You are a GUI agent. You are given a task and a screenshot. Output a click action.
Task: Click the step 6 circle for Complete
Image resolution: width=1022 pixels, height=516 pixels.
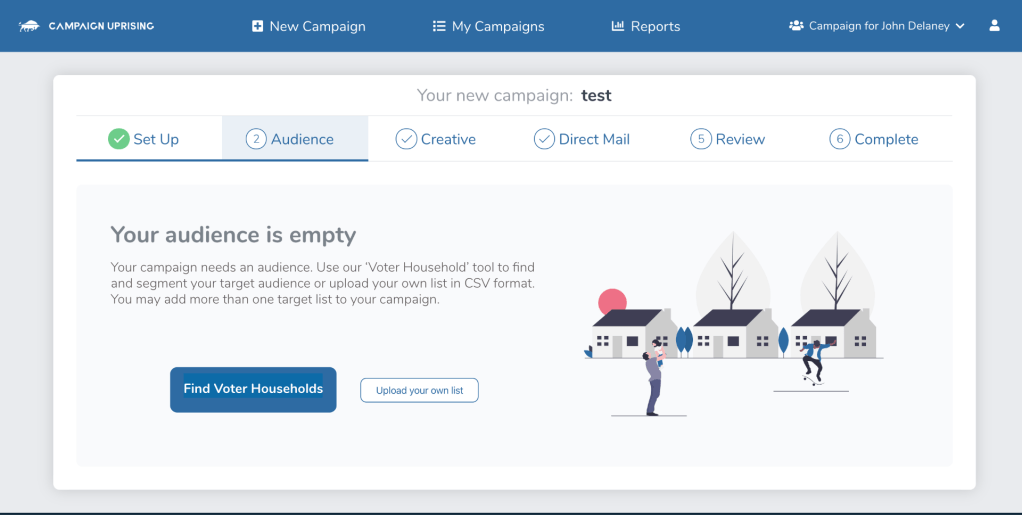(x=840, y=139)
